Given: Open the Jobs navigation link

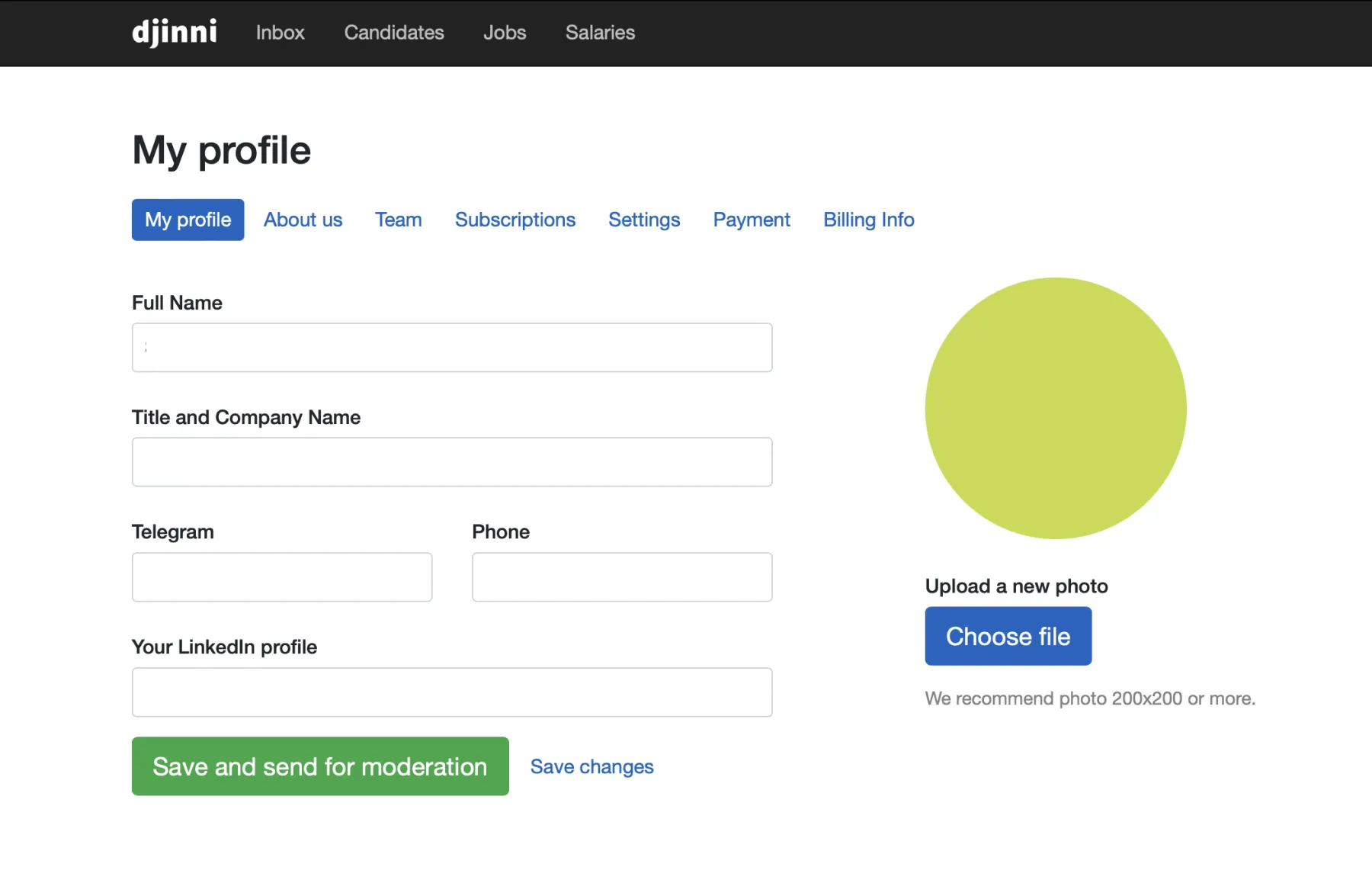Looking at the screenshot, I should click(x=505, y=33).
